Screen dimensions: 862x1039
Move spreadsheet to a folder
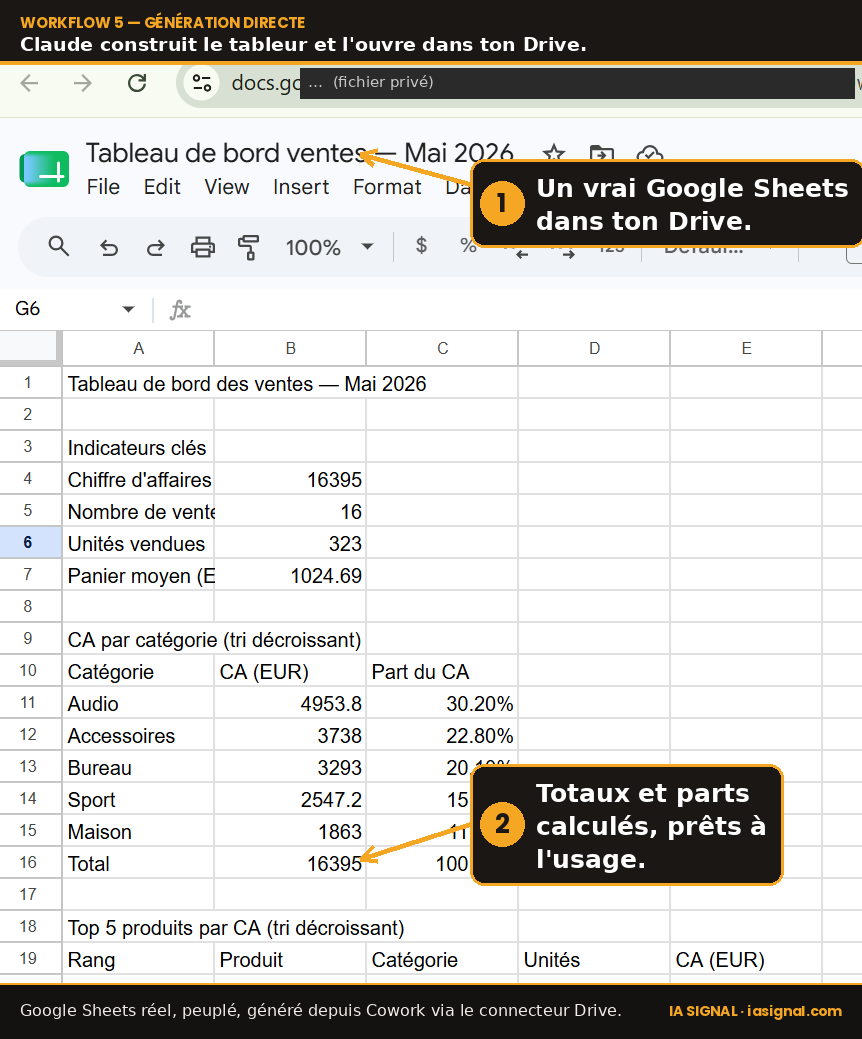[x=601, y=154]
